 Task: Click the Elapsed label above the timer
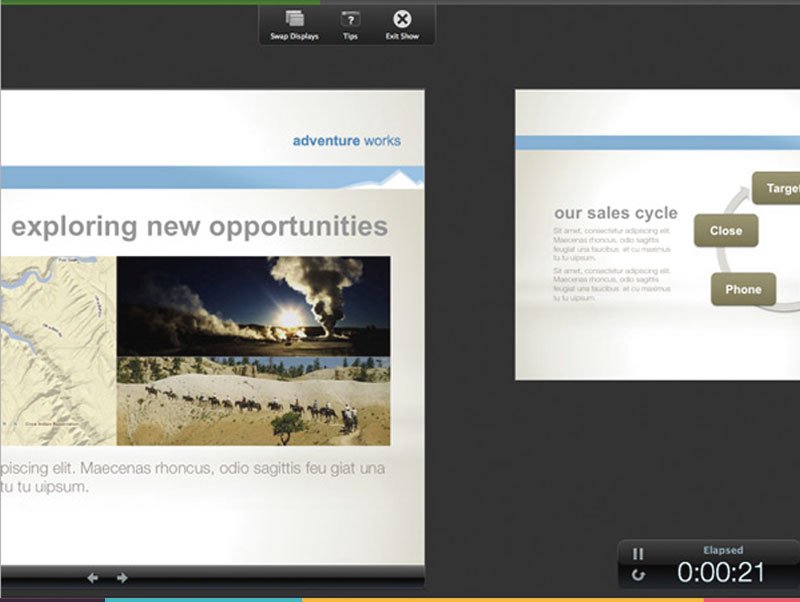click(x=722, y=549)
